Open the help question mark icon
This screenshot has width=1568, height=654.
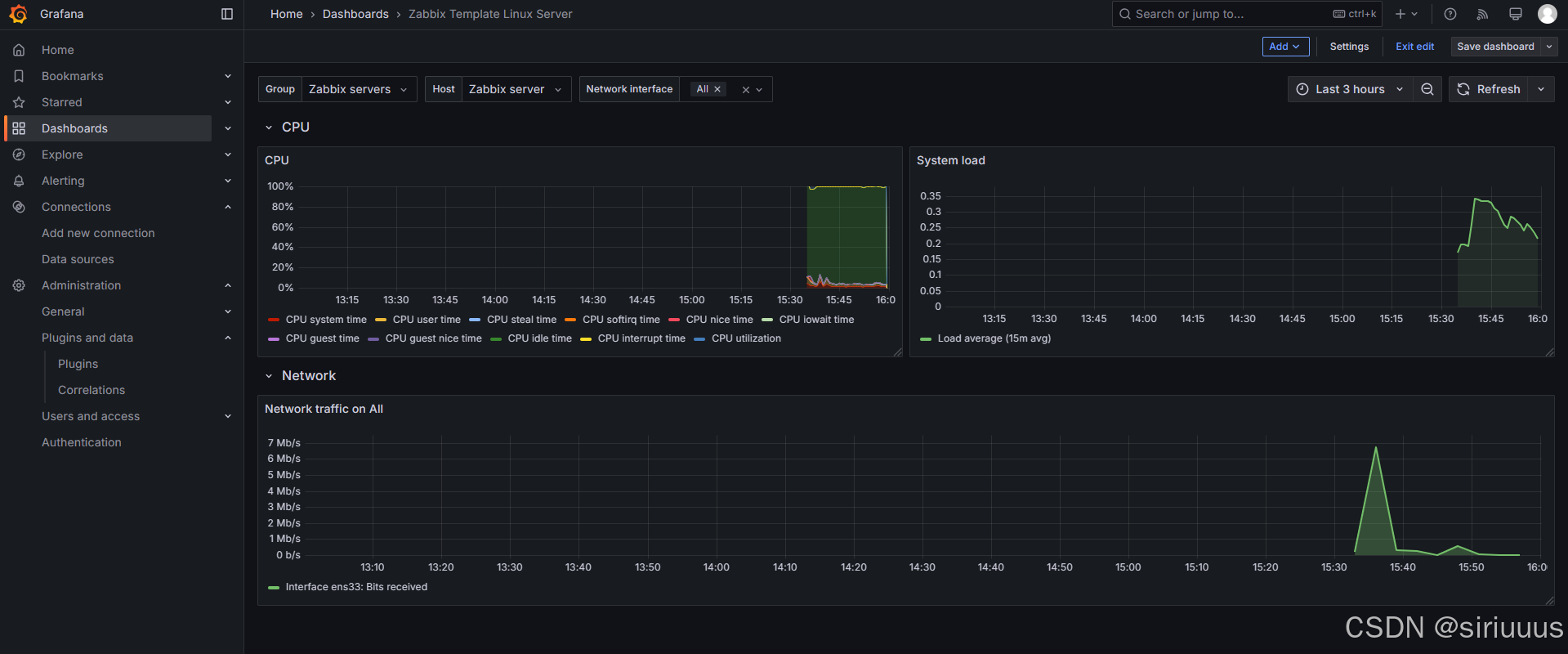[1450, 14]
